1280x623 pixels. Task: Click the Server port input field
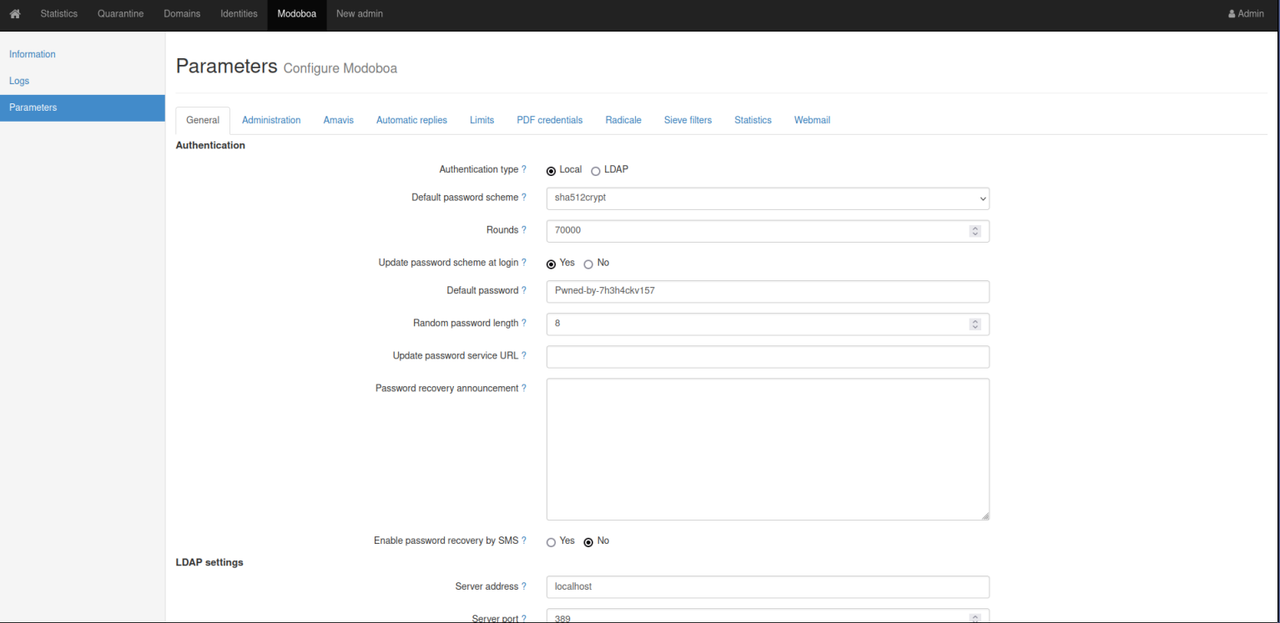click(x=768, y=616)
